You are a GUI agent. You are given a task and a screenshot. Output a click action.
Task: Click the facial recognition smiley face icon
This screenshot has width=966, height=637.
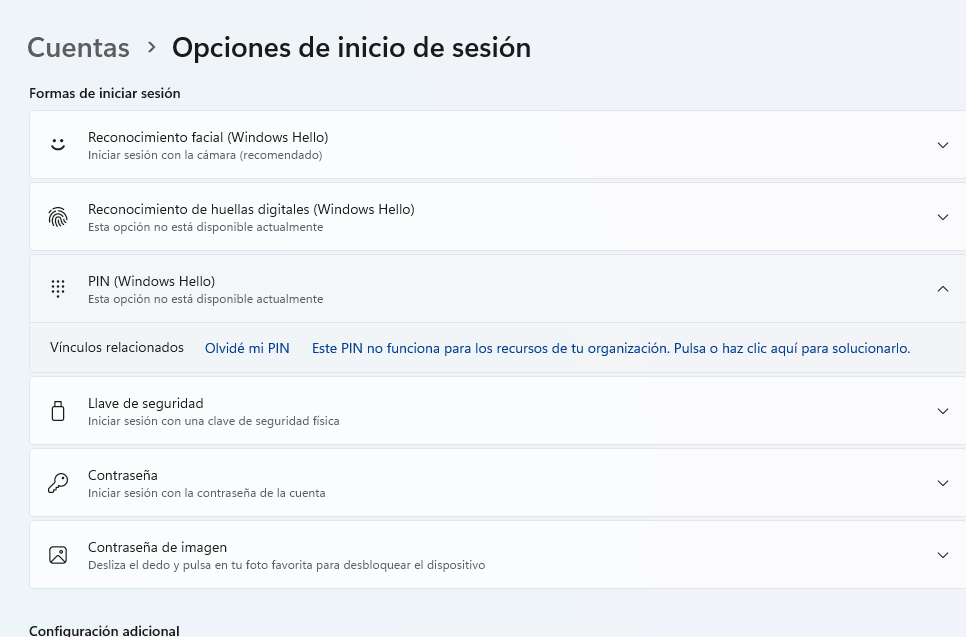point(58,145)
